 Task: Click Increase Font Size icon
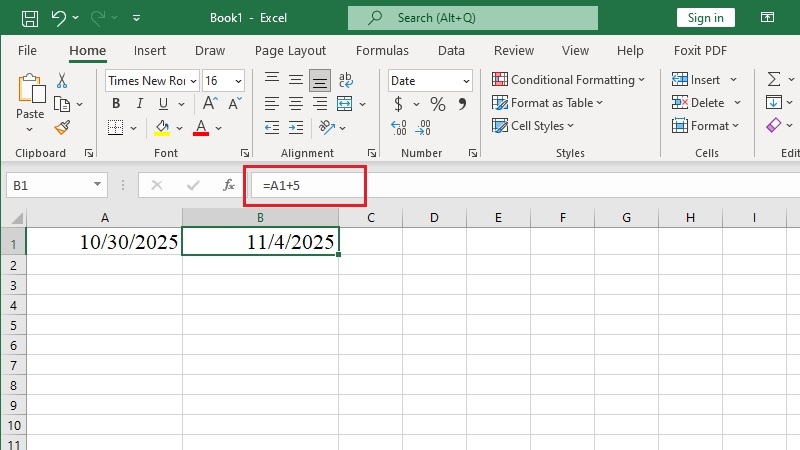(x=210, y=104)
